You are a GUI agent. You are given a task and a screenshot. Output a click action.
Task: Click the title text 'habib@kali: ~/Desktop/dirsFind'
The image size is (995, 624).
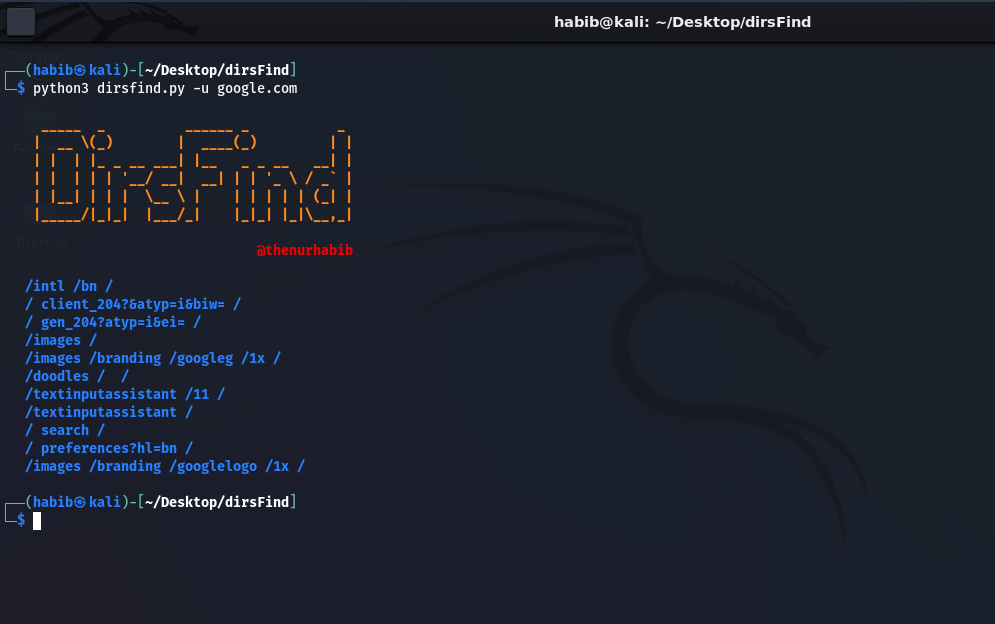point(682,22)
